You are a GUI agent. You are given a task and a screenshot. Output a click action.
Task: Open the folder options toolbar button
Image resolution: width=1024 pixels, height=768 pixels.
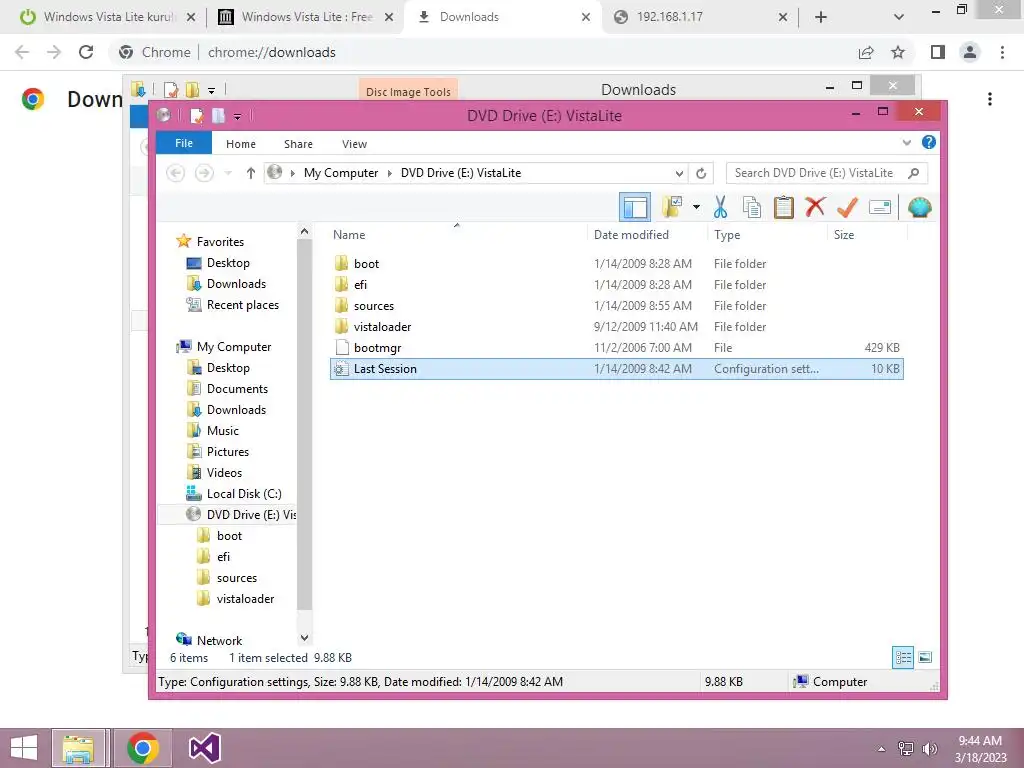coord(672,208)
